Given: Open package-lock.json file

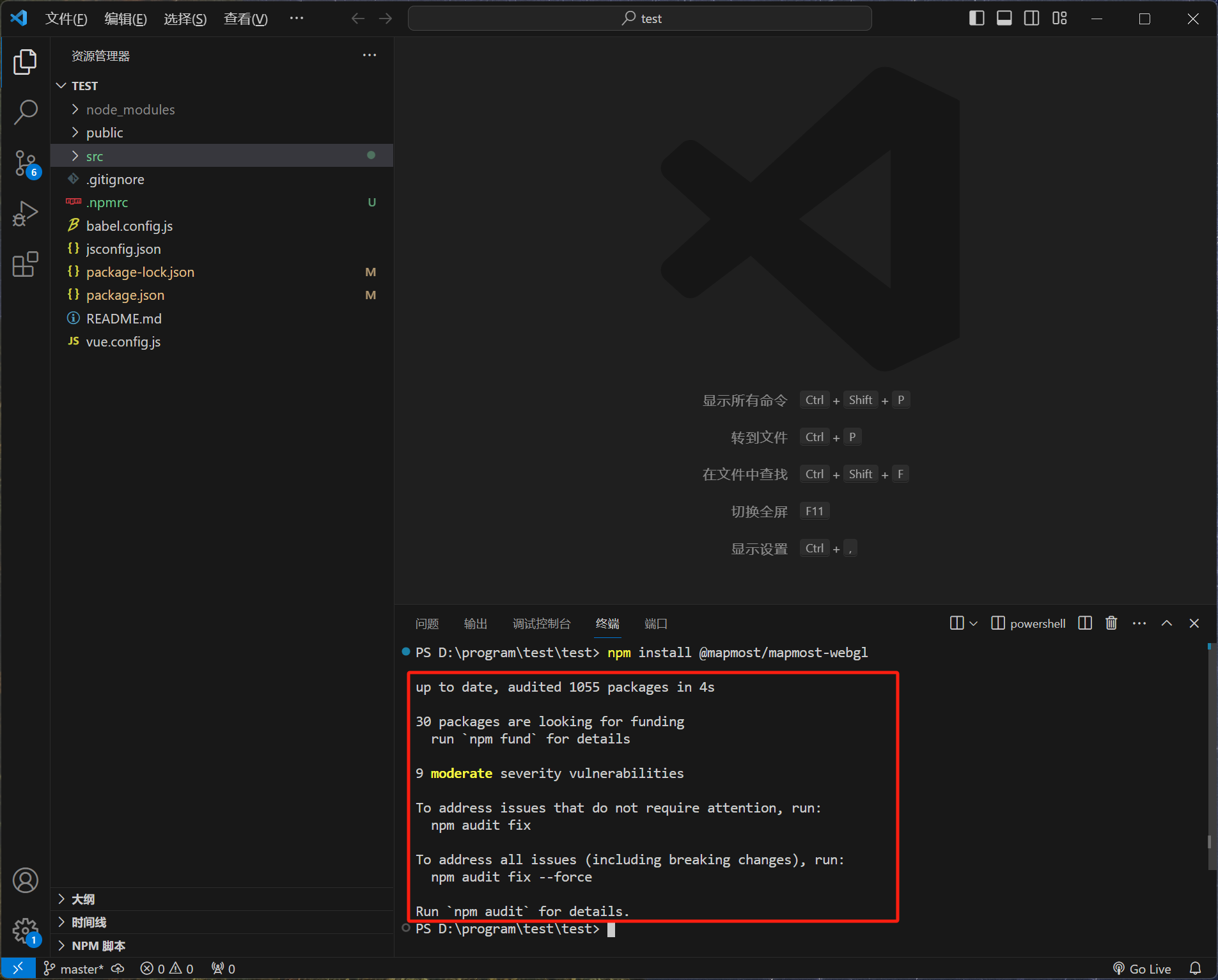Looking at the screenshot, I should tap(222, 272).
